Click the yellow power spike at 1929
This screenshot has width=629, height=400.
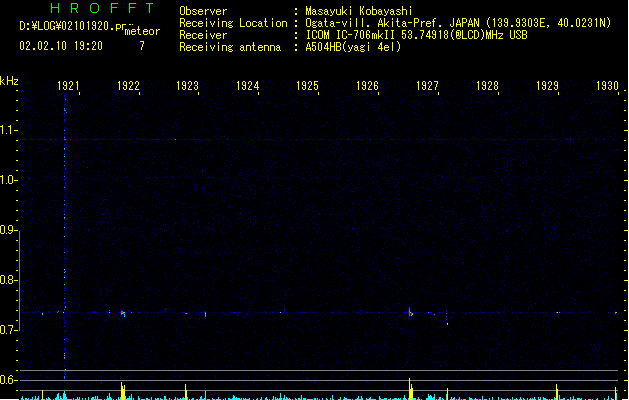(556, 392)
